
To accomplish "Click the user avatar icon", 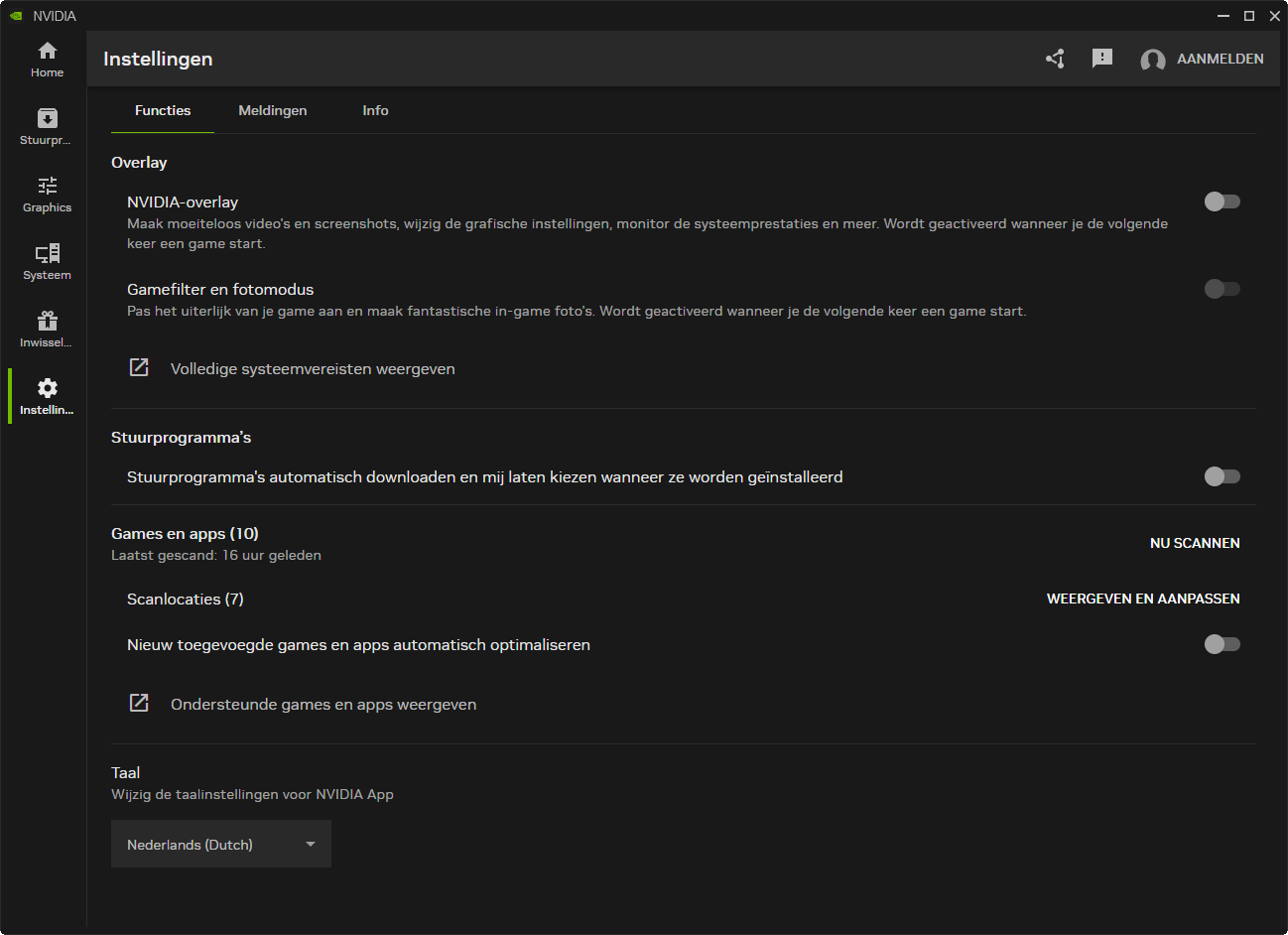I will point(1152,60).
